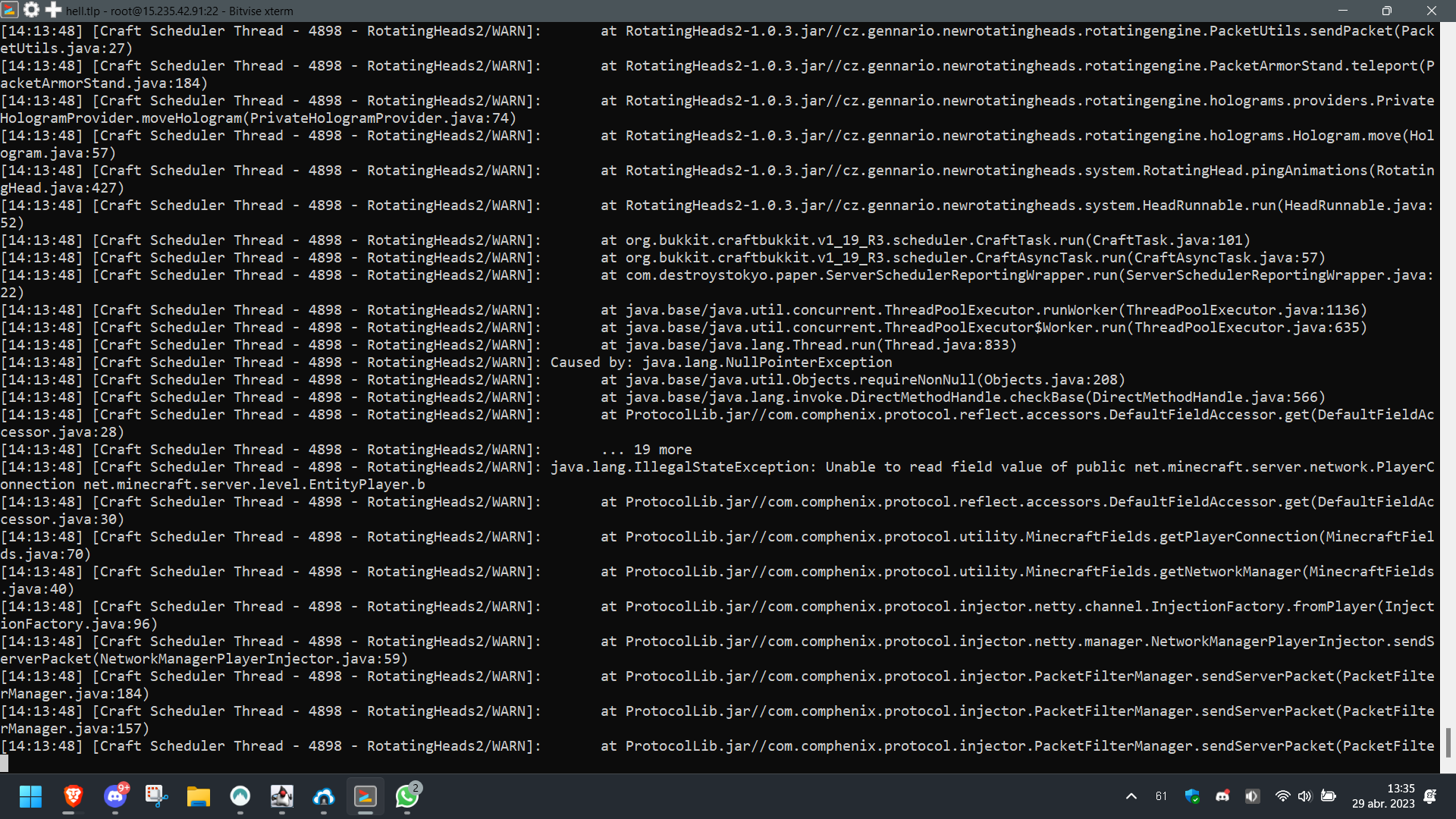Click the battery status icon
This screenshot has width=1456, height=819.
[x=1329, y=797]
